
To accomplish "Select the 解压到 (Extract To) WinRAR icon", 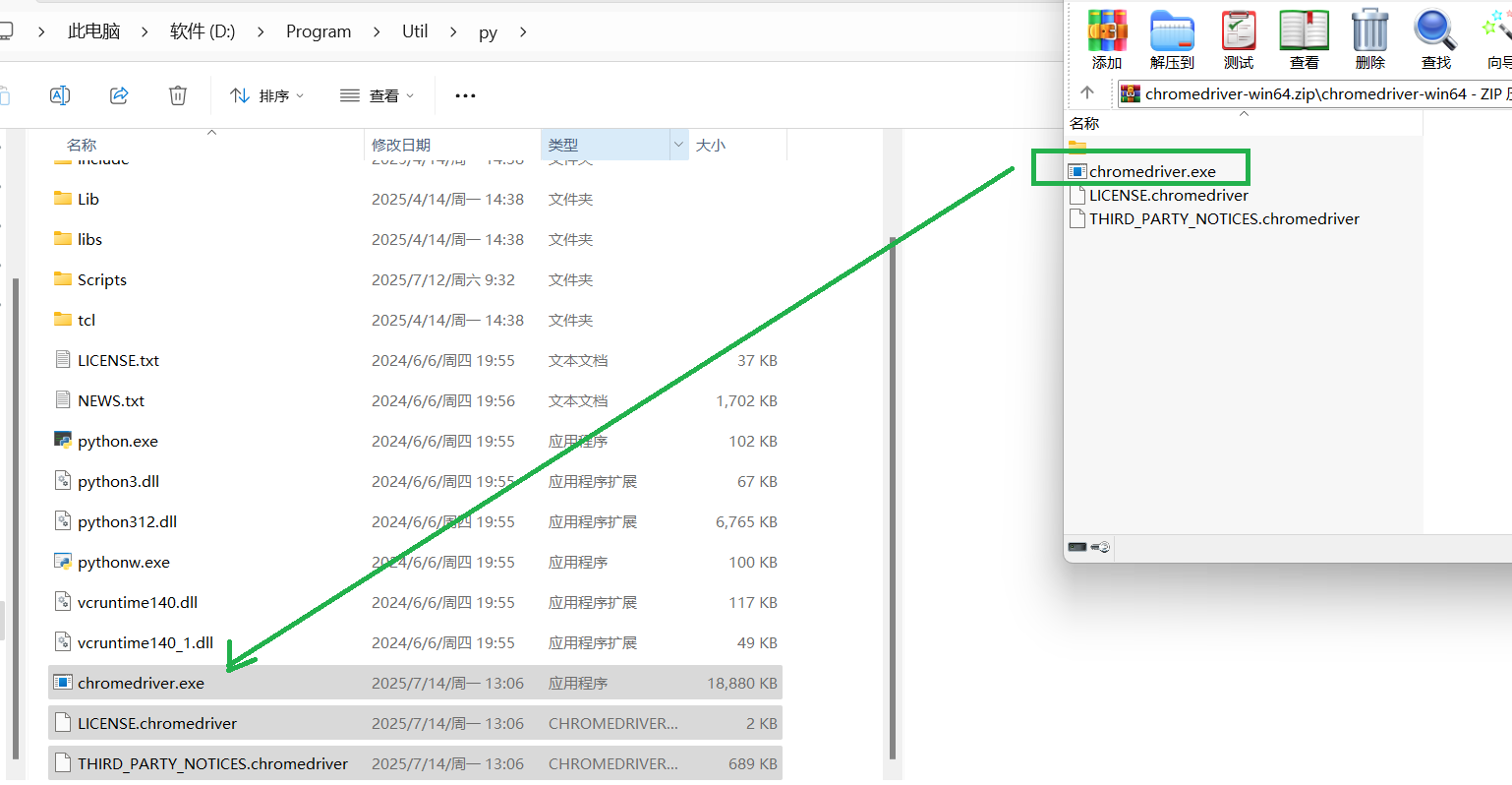I will 1172,39.
